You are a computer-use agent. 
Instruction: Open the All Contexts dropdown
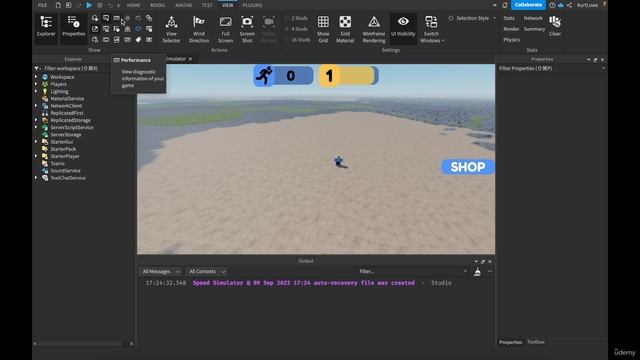point(207,271)
